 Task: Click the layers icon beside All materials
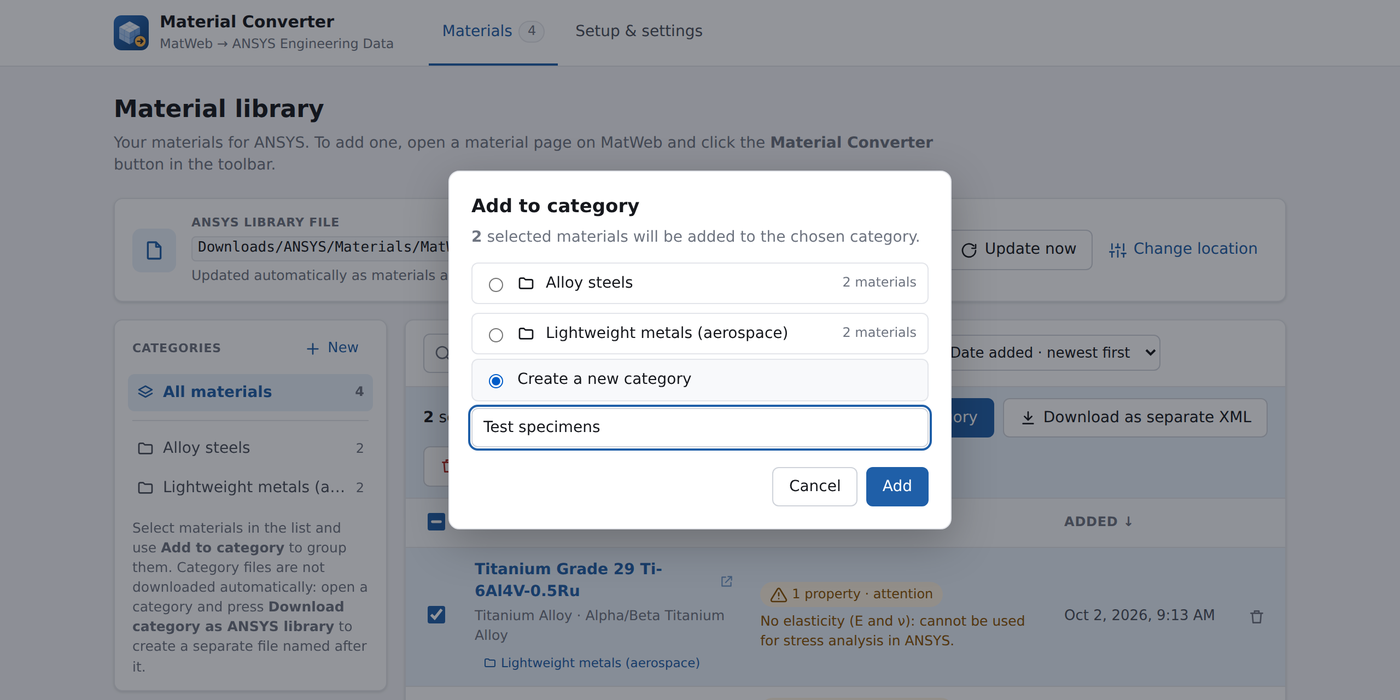click(x=146, y=392)
